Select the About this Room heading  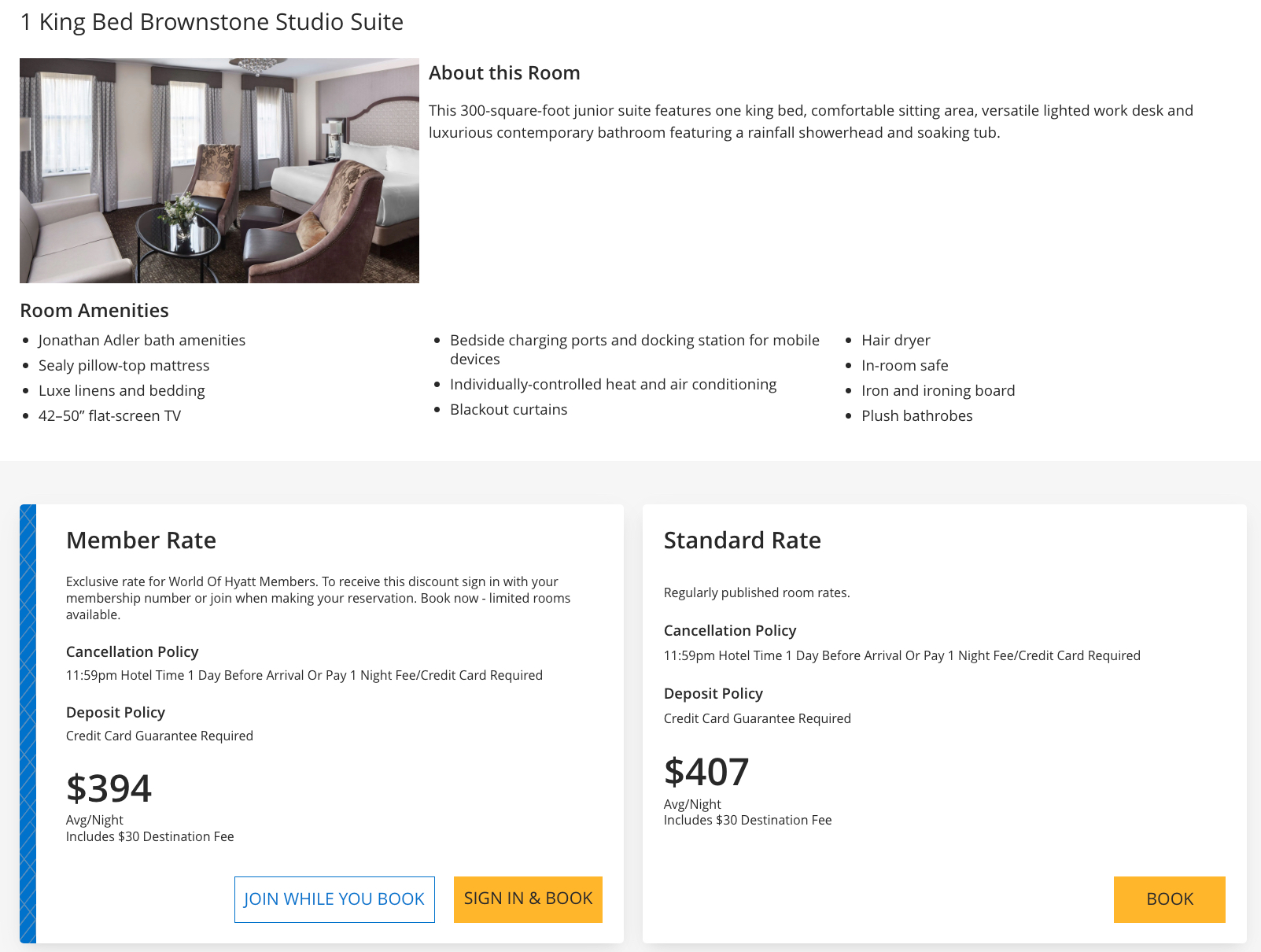pos(504,73)
